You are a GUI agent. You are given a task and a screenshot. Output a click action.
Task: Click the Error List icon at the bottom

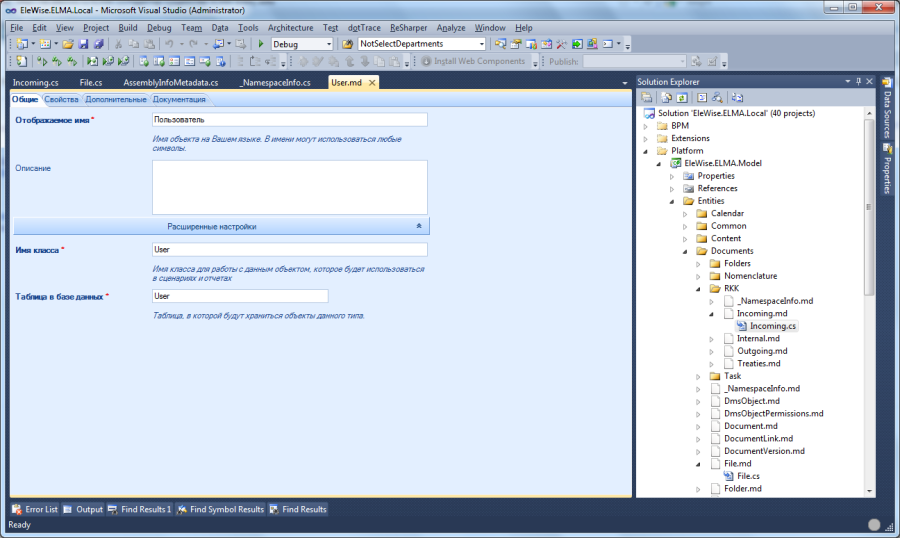click(17, 509)
